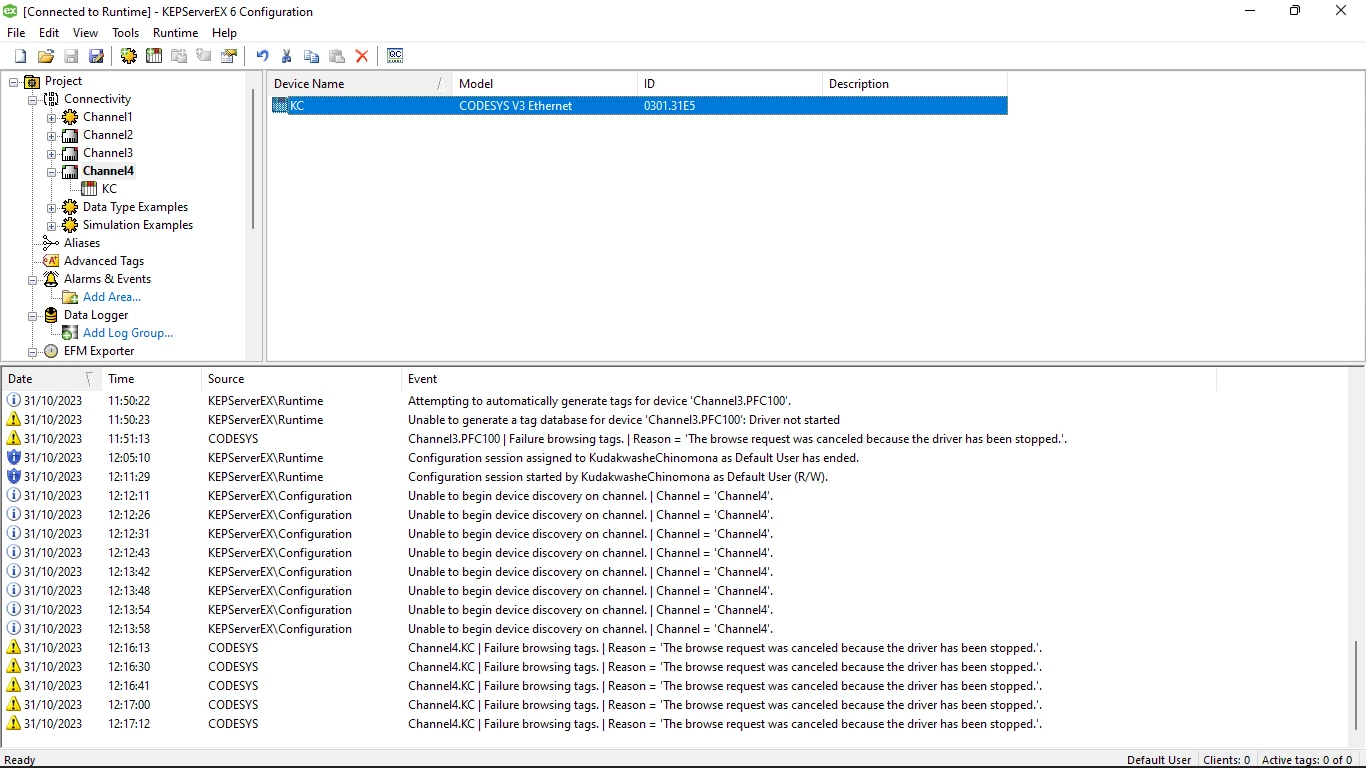Click the Advanced Tags icon
The image size is (1366, 768).
(x=51, y=261)
